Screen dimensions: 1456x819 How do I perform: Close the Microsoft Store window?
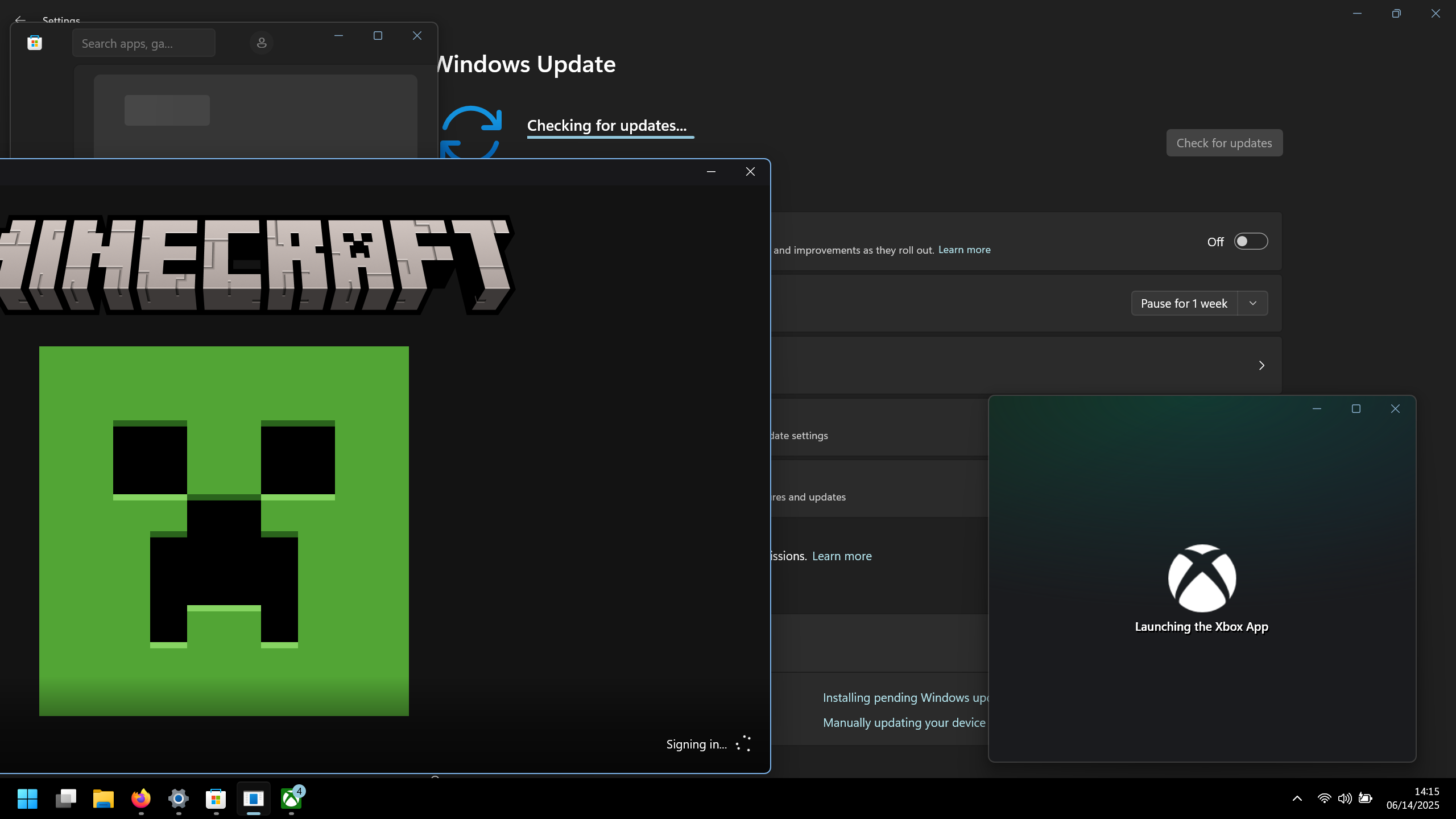(417, 36)
